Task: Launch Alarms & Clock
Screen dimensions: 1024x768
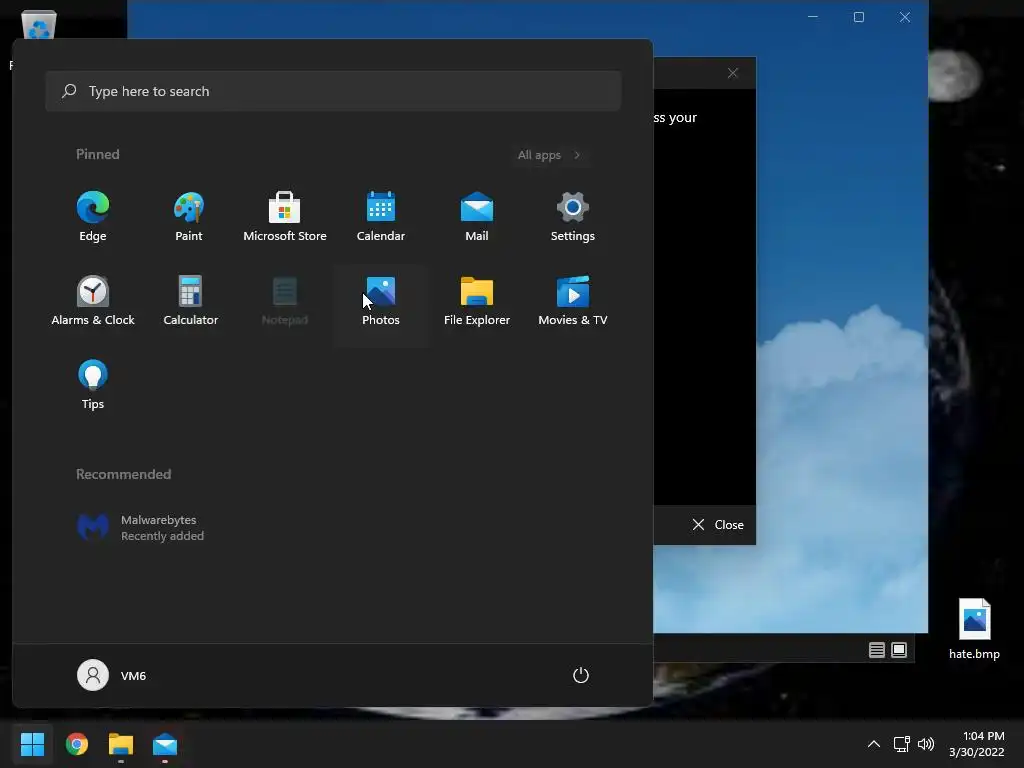Action: (x=93, y=301)
